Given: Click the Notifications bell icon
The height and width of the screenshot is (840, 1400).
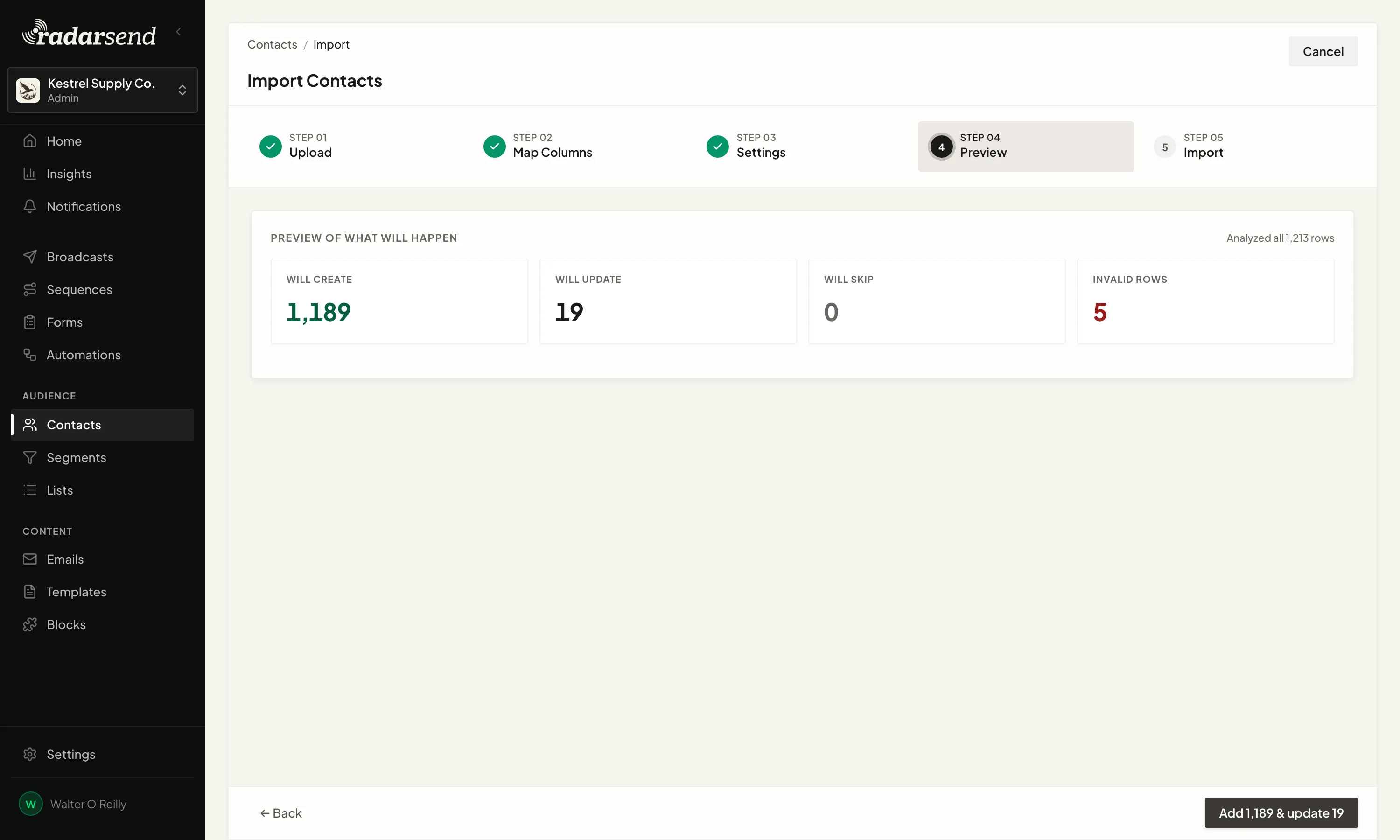Looking at the screenshot, I should 30,207.
